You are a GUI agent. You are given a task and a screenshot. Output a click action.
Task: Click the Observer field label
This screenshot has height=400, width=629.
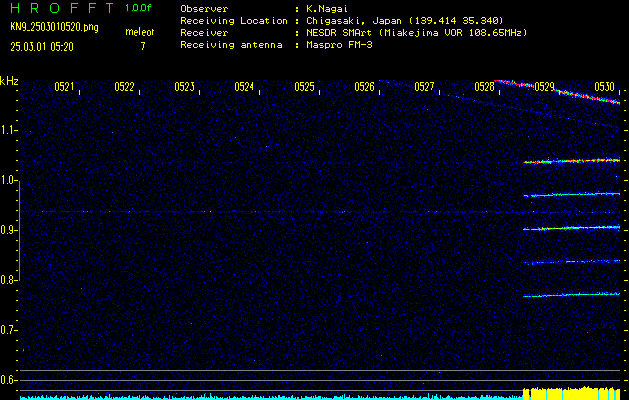[x=204, y=9]
